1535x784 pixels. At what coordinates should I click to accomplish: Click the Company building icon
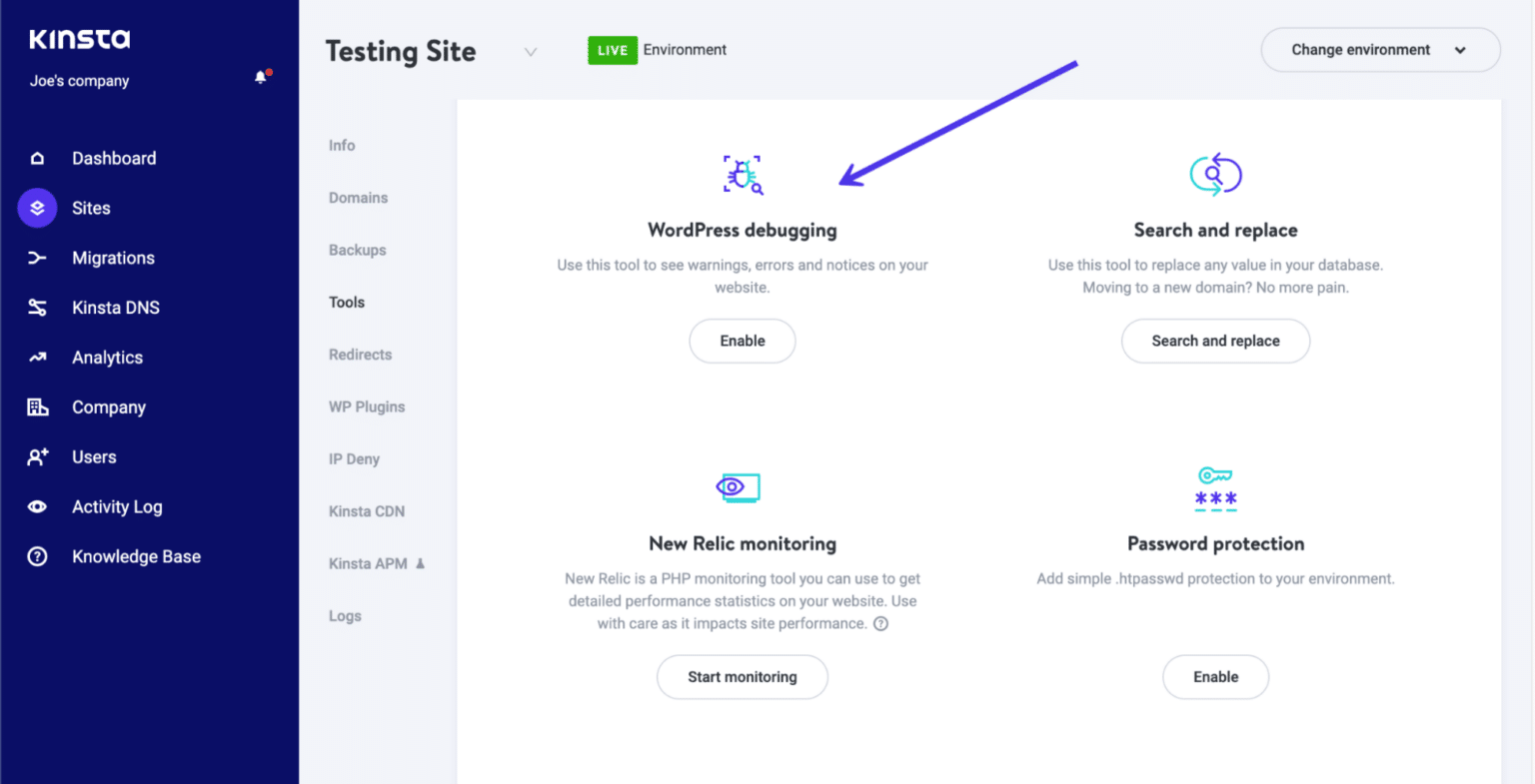pyautogui.click(x=38, y=407)
